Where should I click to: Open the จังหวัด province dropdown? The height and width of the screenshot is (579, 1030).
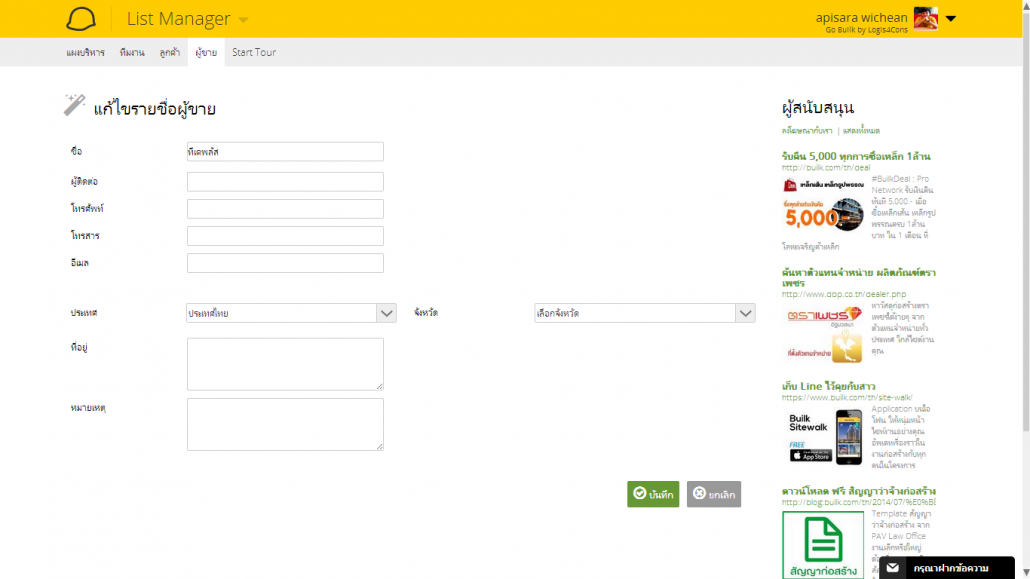[644, 313]
